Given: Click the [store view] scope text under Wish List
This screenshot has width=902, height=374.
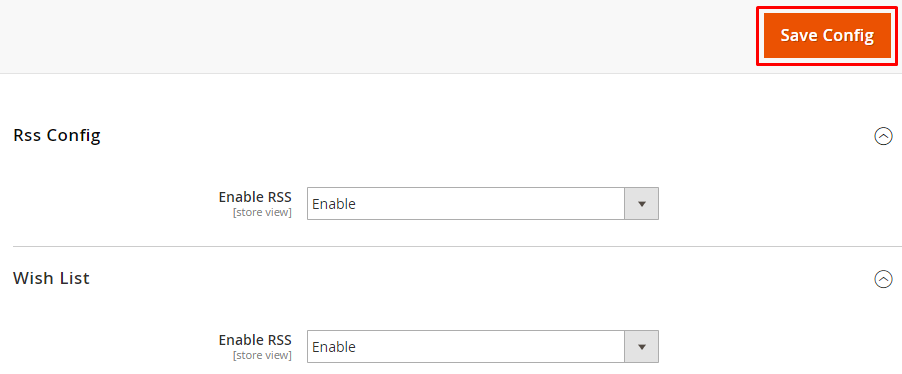Looking at the screenshot, I should (x=262, y=355).
